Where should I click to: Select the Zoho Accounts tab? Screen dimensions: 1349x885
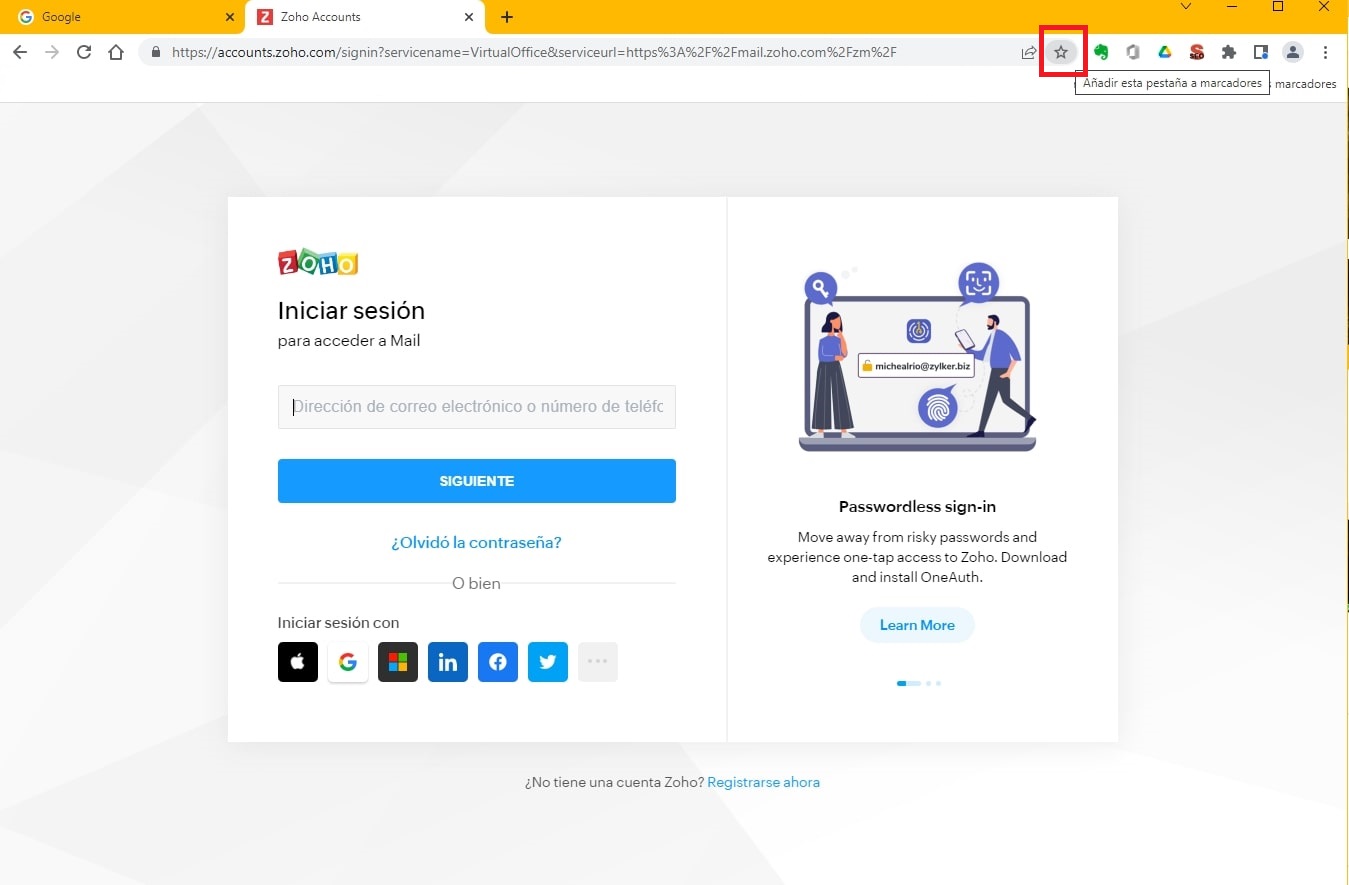click(366, 17)
